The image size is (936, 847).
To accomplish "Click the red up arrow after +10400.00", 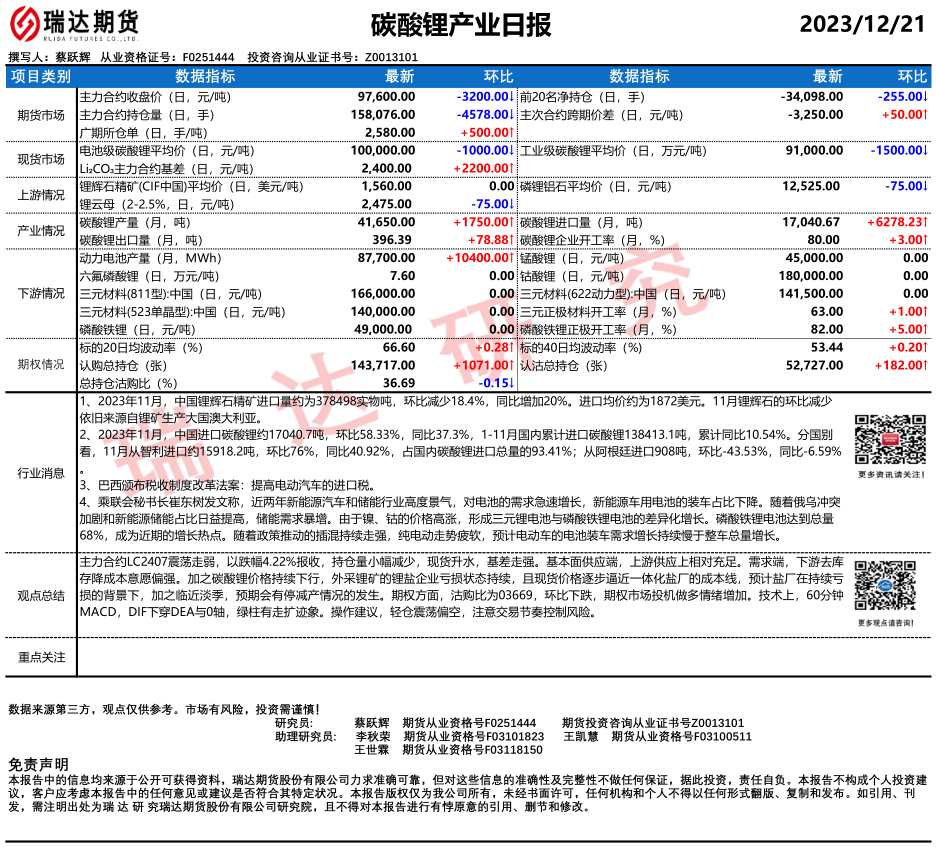I will click(x=511, y=257).
